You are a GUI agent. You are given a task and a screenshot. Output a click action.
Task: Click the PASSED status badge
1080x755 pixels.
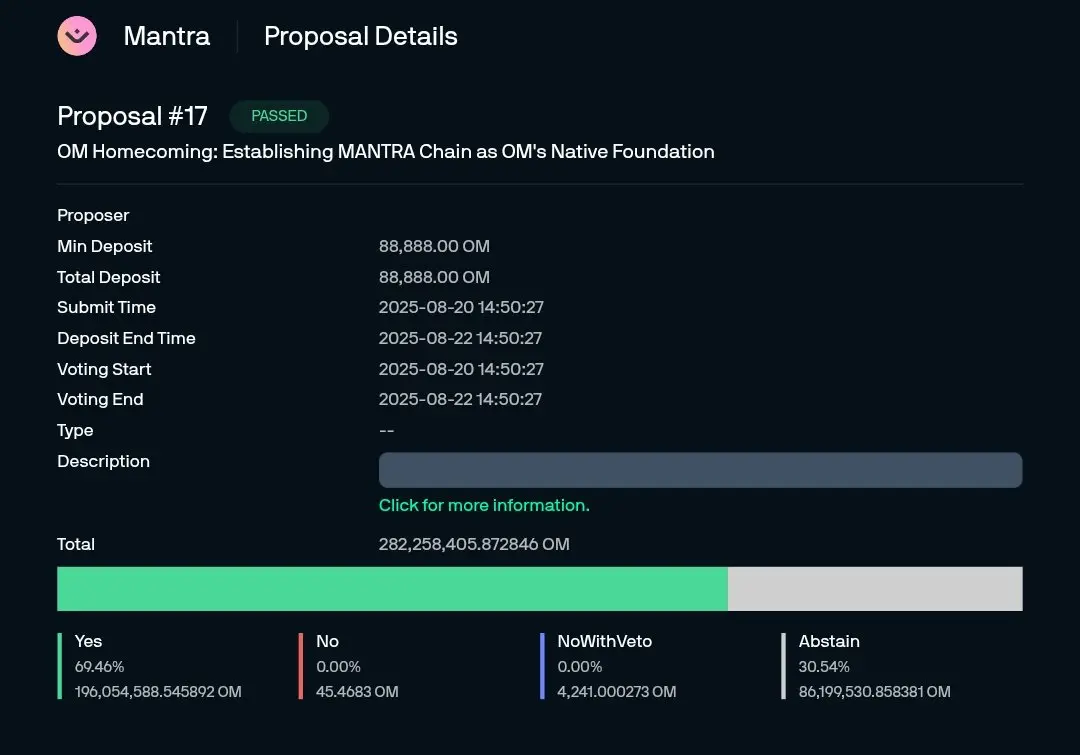point(279,116)
